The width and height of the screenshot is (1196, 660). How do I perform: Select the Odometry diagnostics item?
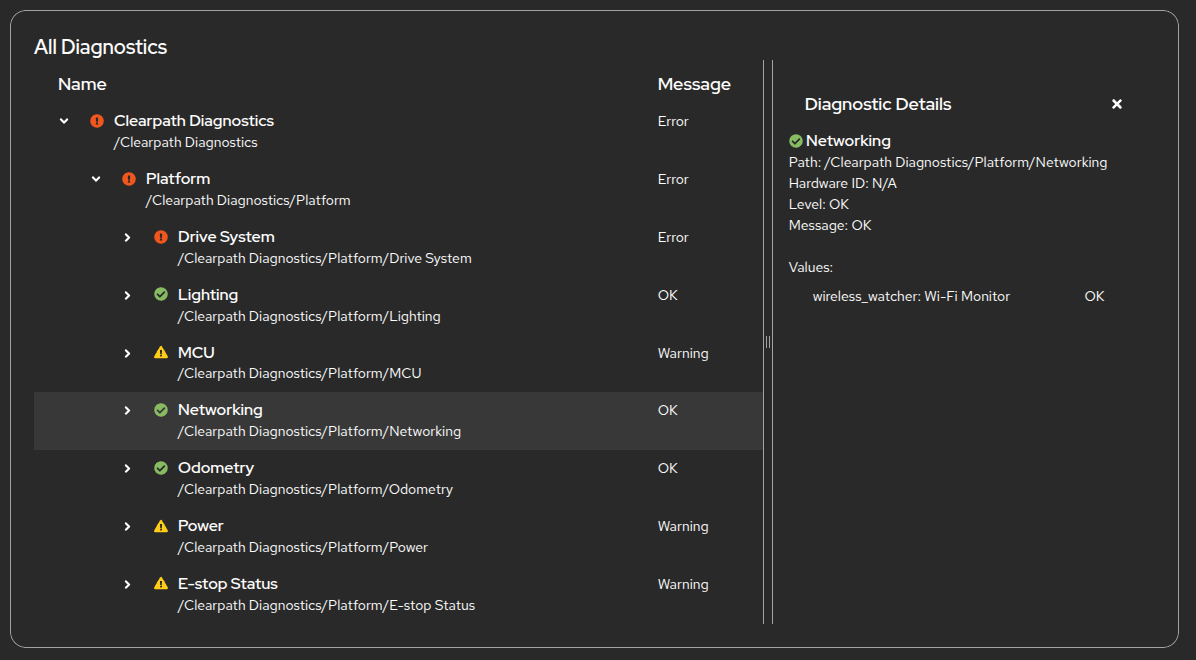tap(216, 468)
